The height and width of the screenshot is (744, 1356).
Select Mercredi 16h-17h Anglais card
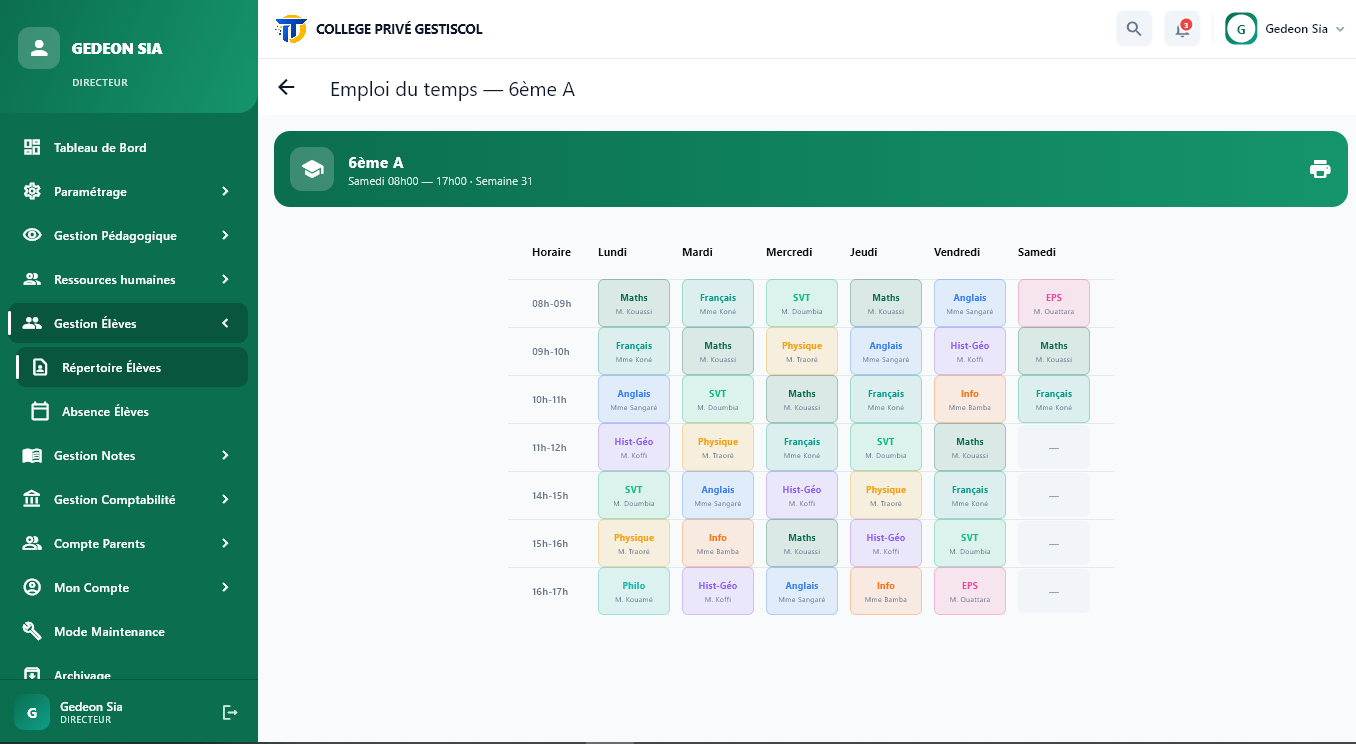click(802, 591)
